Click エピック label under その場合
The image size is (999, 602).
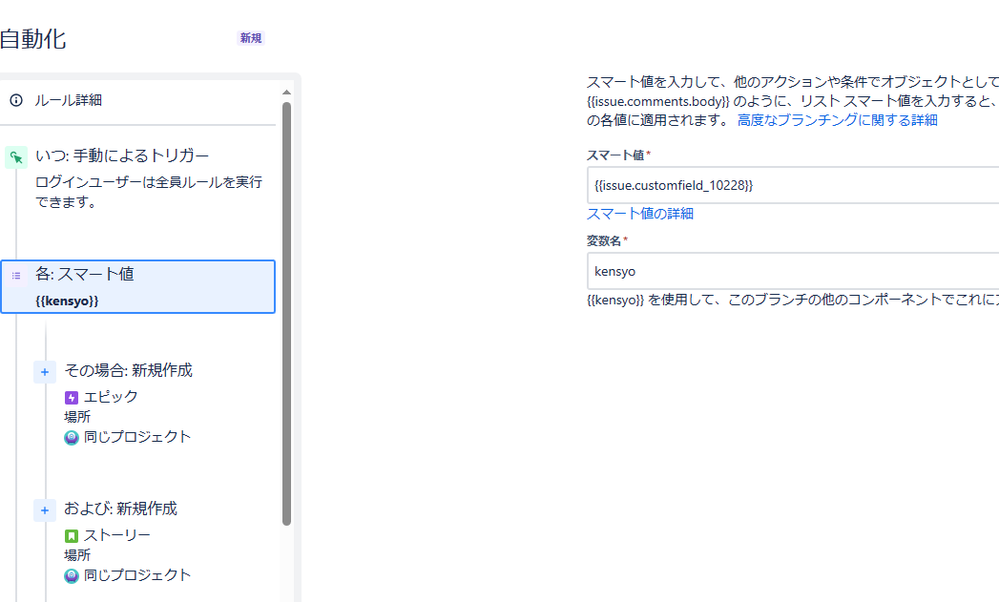[x=111, y=397]
